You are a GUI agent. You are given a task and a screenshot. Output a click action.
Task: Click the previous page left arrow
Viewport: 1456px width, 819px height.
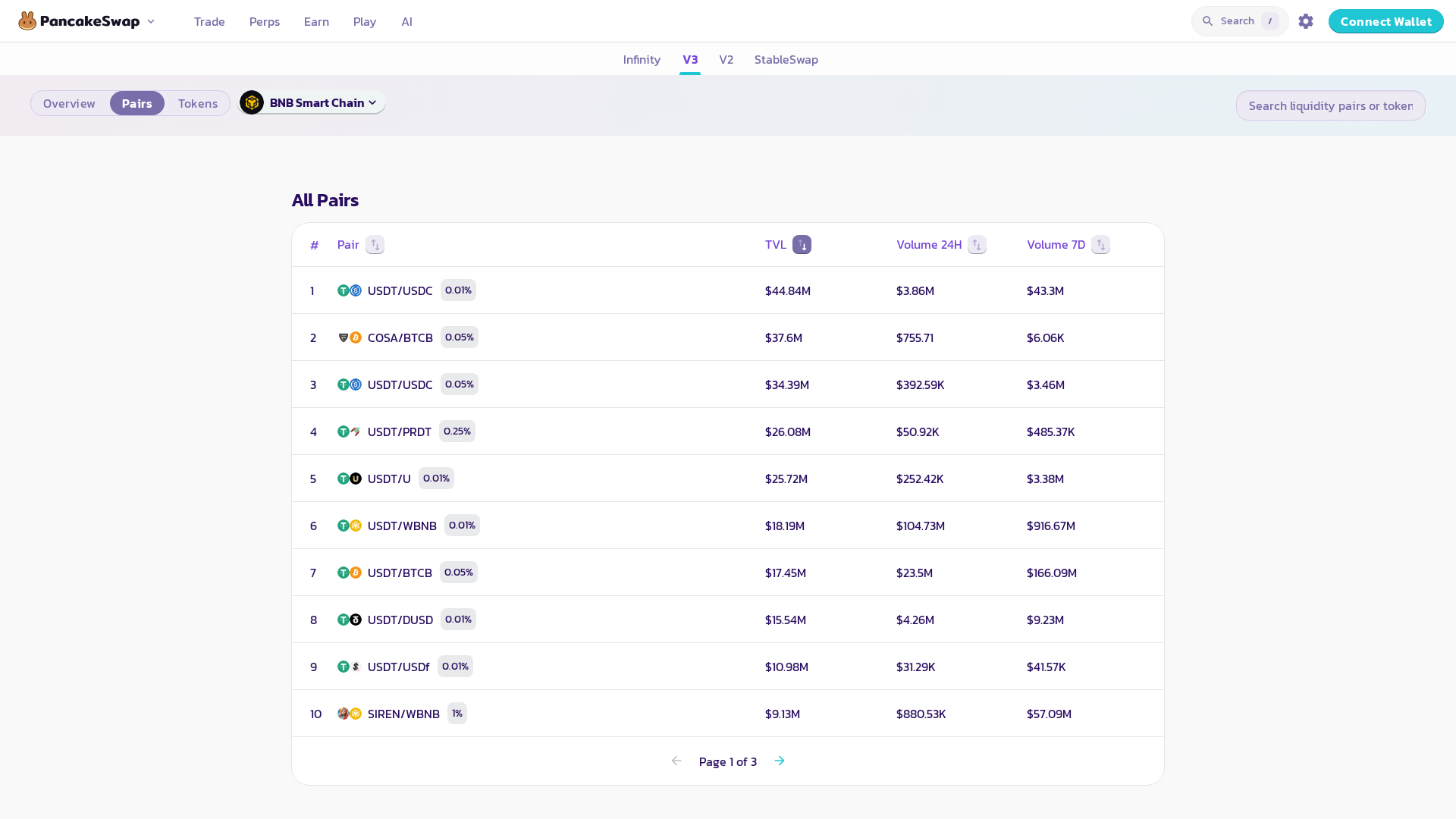click(x=676, y=761)
